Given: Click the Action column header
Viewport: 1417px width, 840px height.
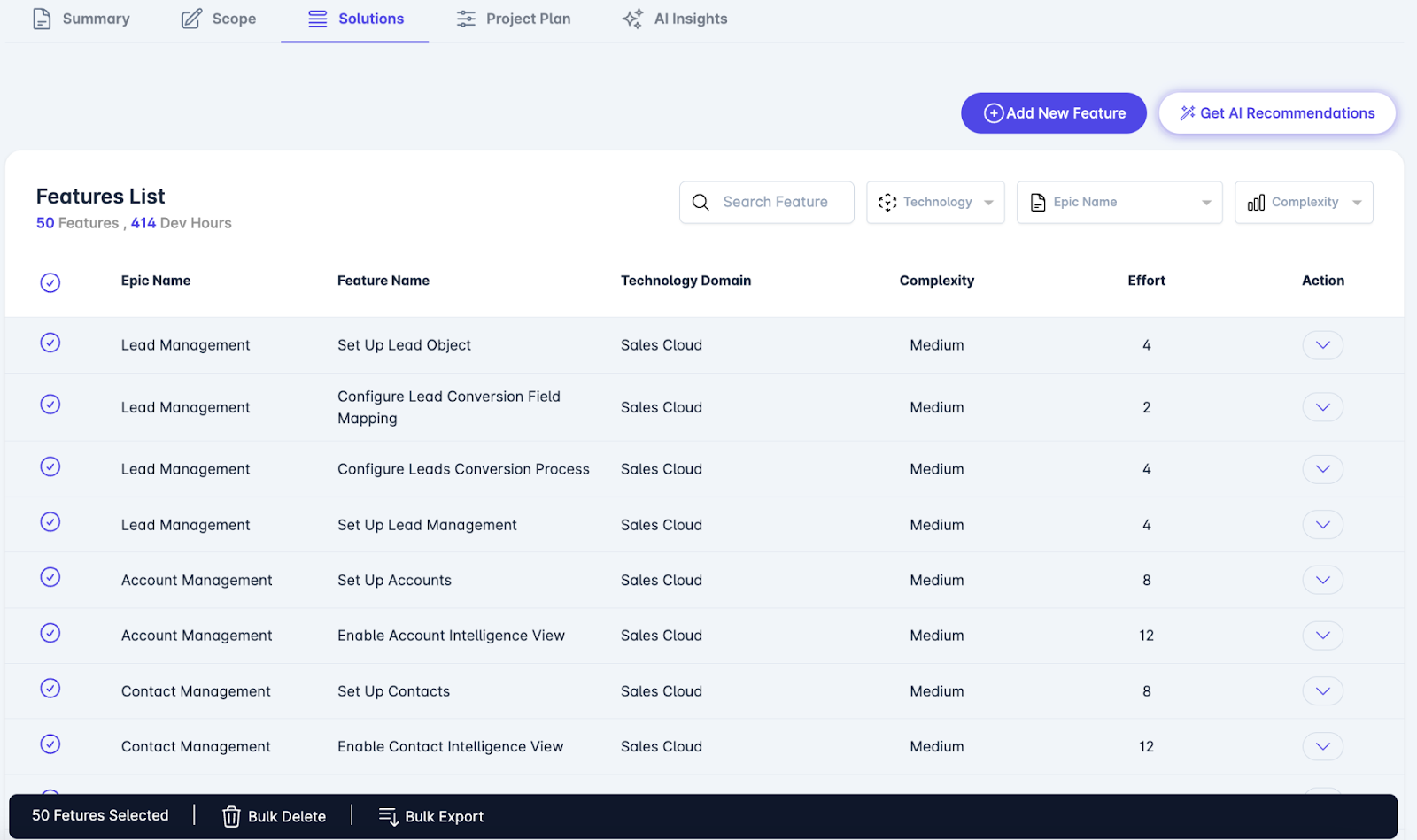Looking at the screenshot, I should [x=1323, y=281].
